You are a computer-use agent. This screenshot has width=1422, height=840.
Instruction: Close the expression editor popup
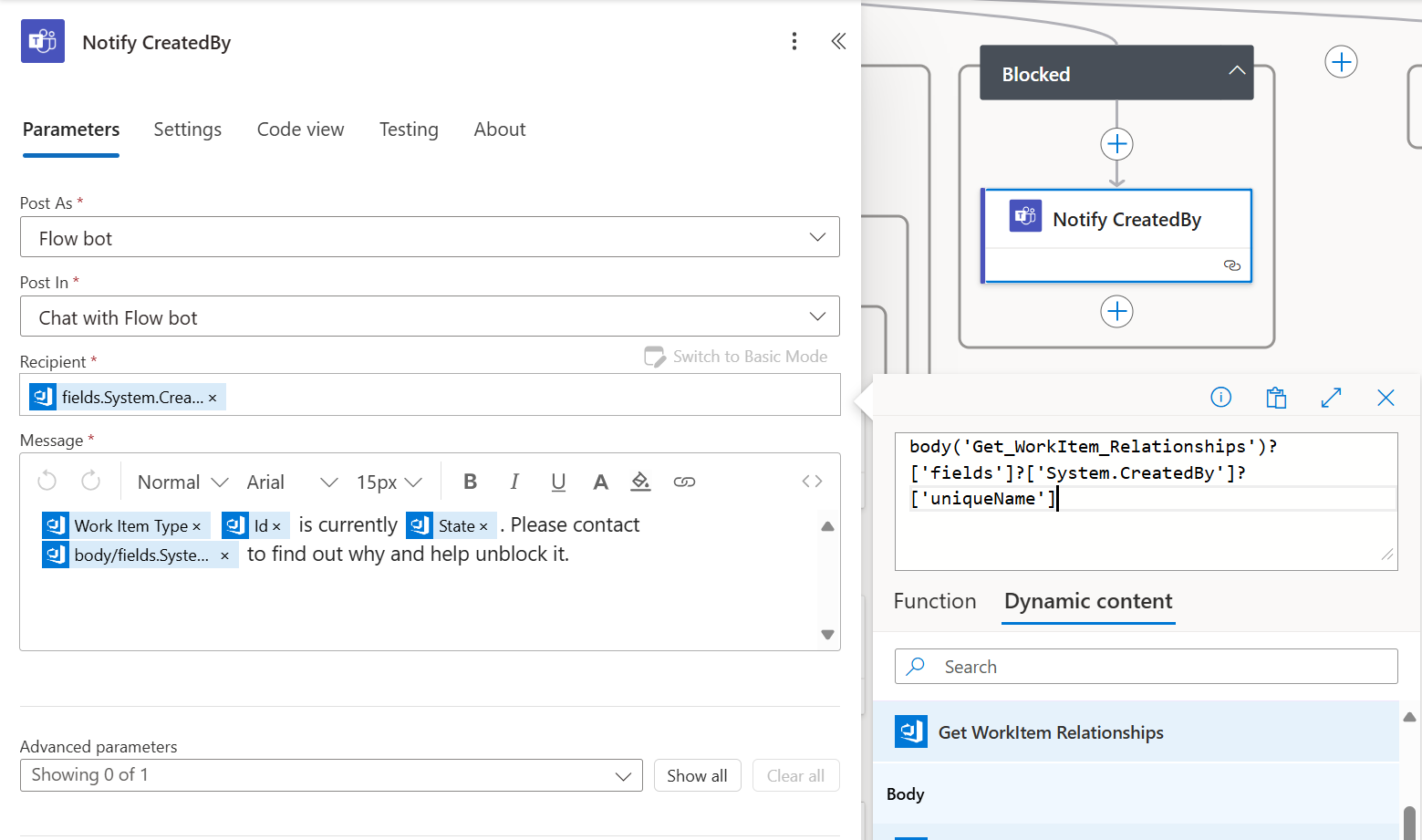point(1386,397)
